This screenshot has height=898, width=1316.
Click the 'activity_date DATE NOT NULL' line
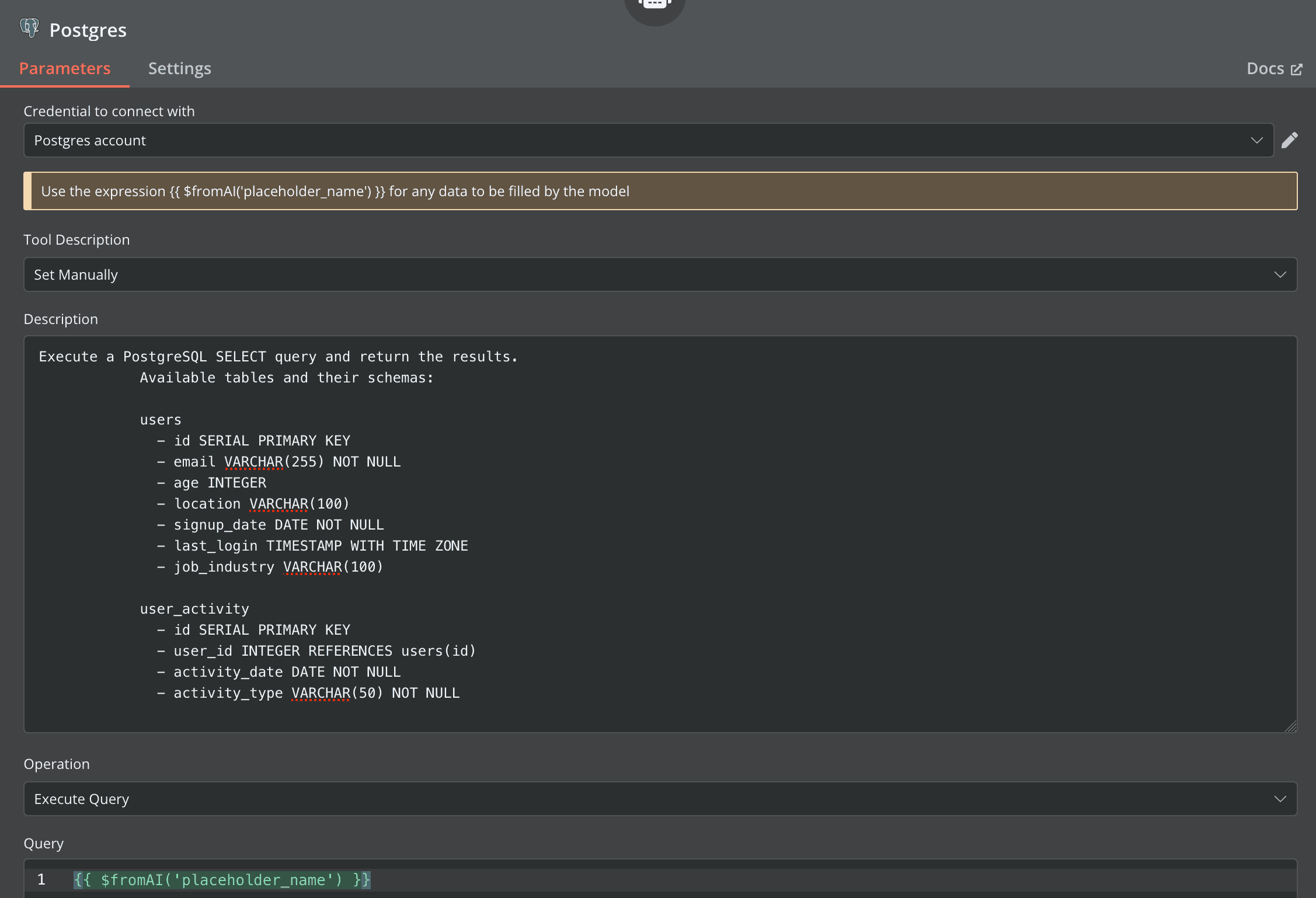click(x=279, y=672)
